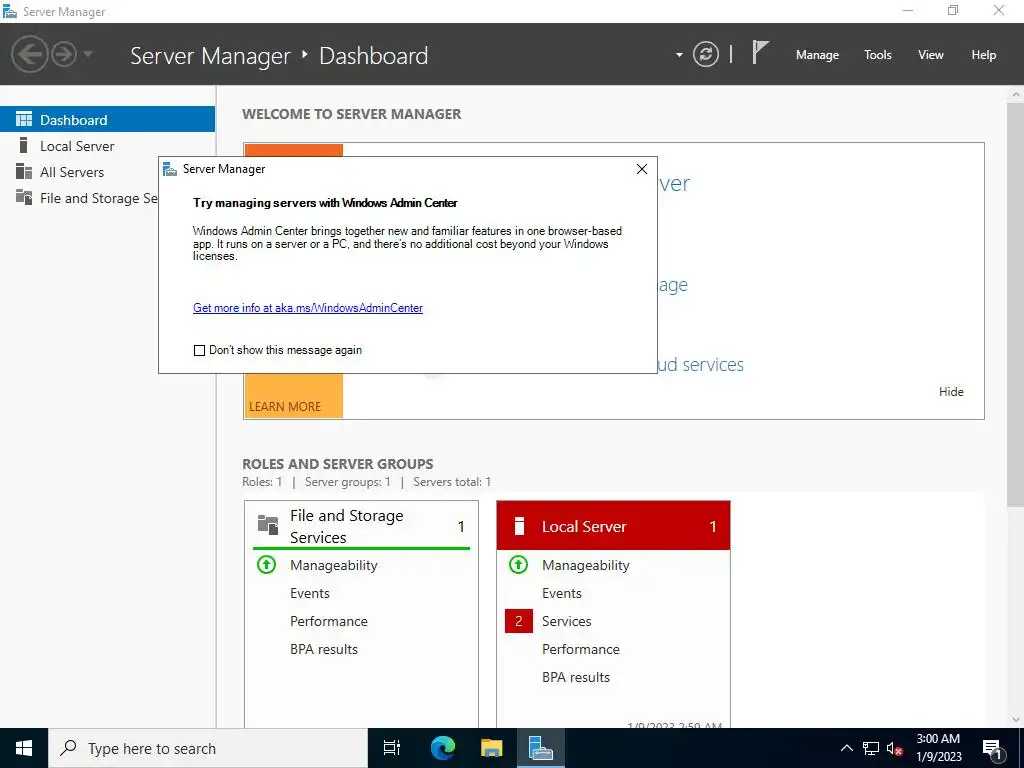Viewport: 1024px width, 768px height.
Task: Close the Windows Admin Center dialog
Action: click(642, 169)
